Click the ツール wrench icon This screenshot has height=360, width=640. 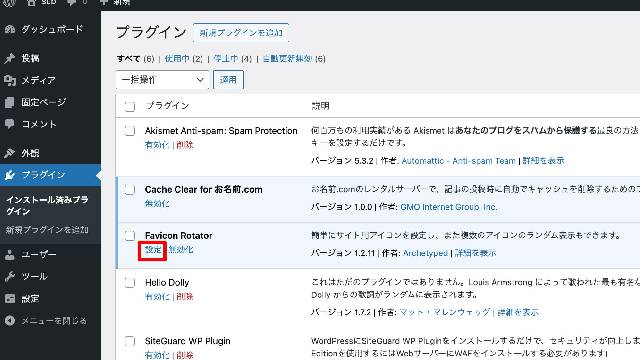(x=10, y=277)
